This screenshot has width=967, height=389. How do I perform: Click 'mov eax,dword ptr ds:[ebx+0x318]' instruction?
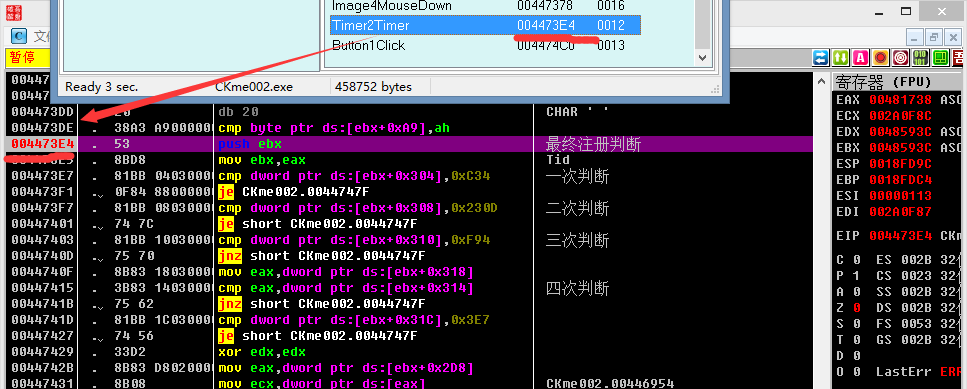[x=346, y=272]
